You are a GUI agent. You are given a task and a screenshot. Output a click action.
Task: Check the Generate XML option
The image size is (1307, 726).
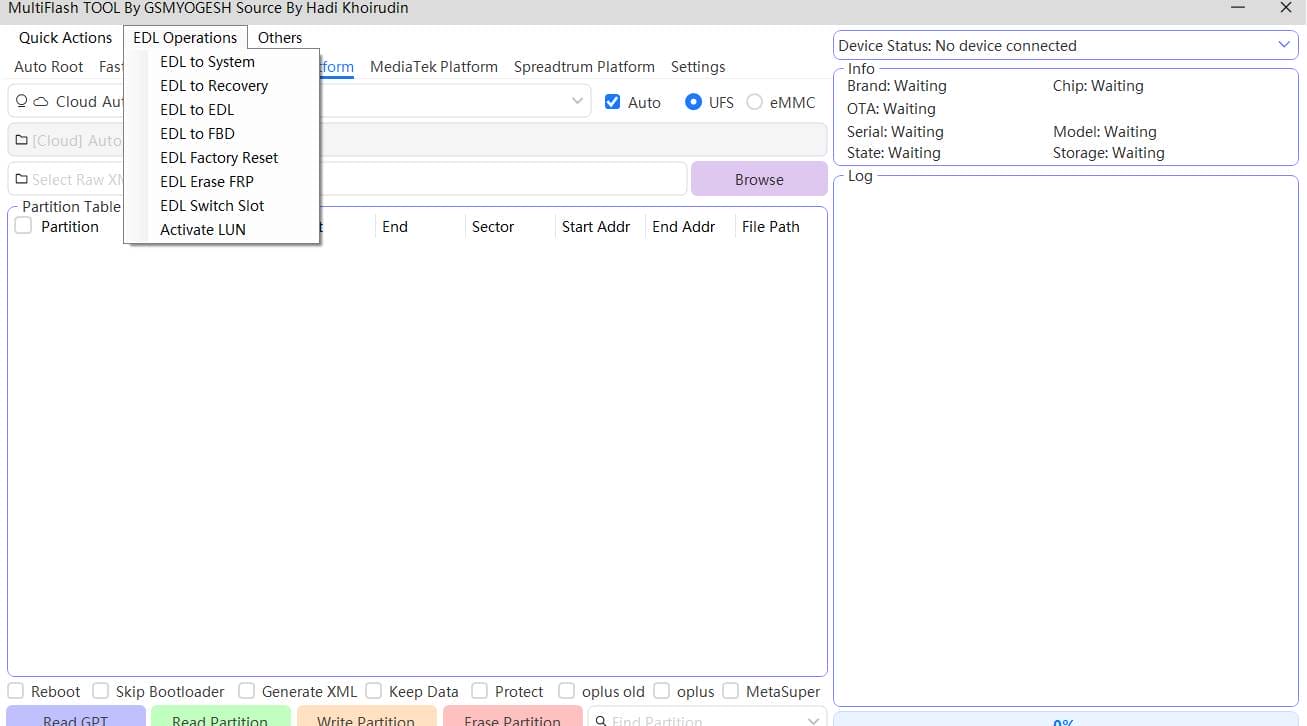[x=246, y=690]
